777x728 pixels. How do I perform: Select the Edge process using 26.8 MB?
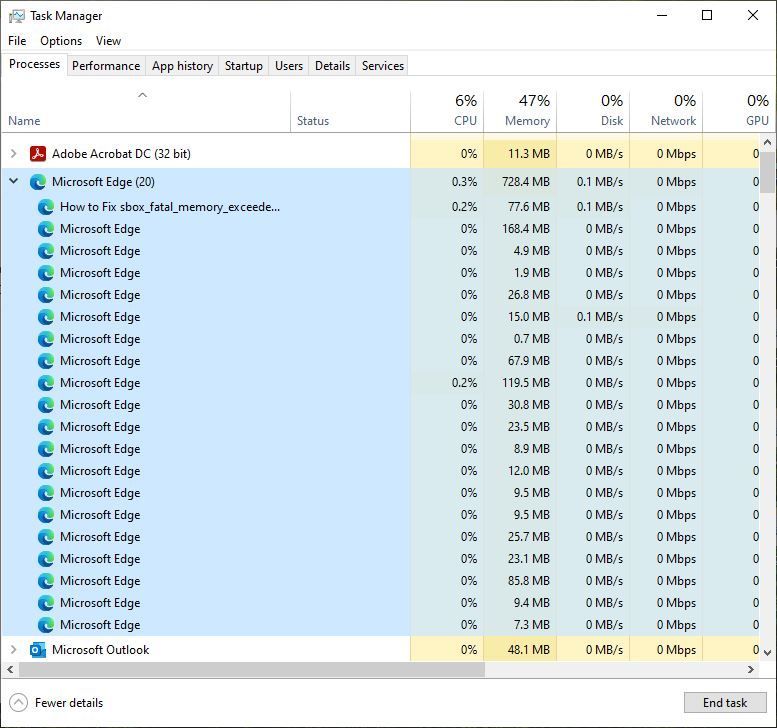pyautogui.click(x=380, y=295)
